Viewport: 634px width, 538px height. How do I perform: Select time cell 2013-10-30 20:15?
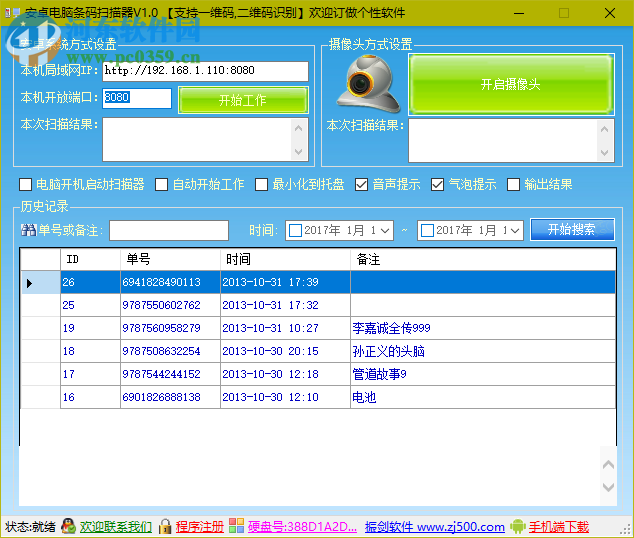285,351
